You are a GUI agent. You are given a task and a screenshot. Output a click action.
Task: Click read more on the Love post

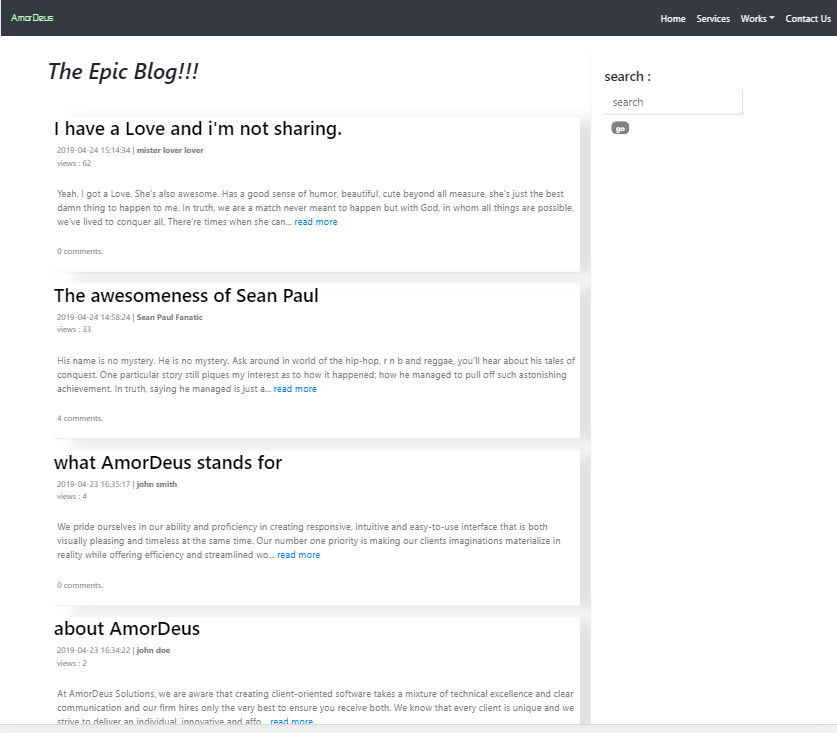316,222
